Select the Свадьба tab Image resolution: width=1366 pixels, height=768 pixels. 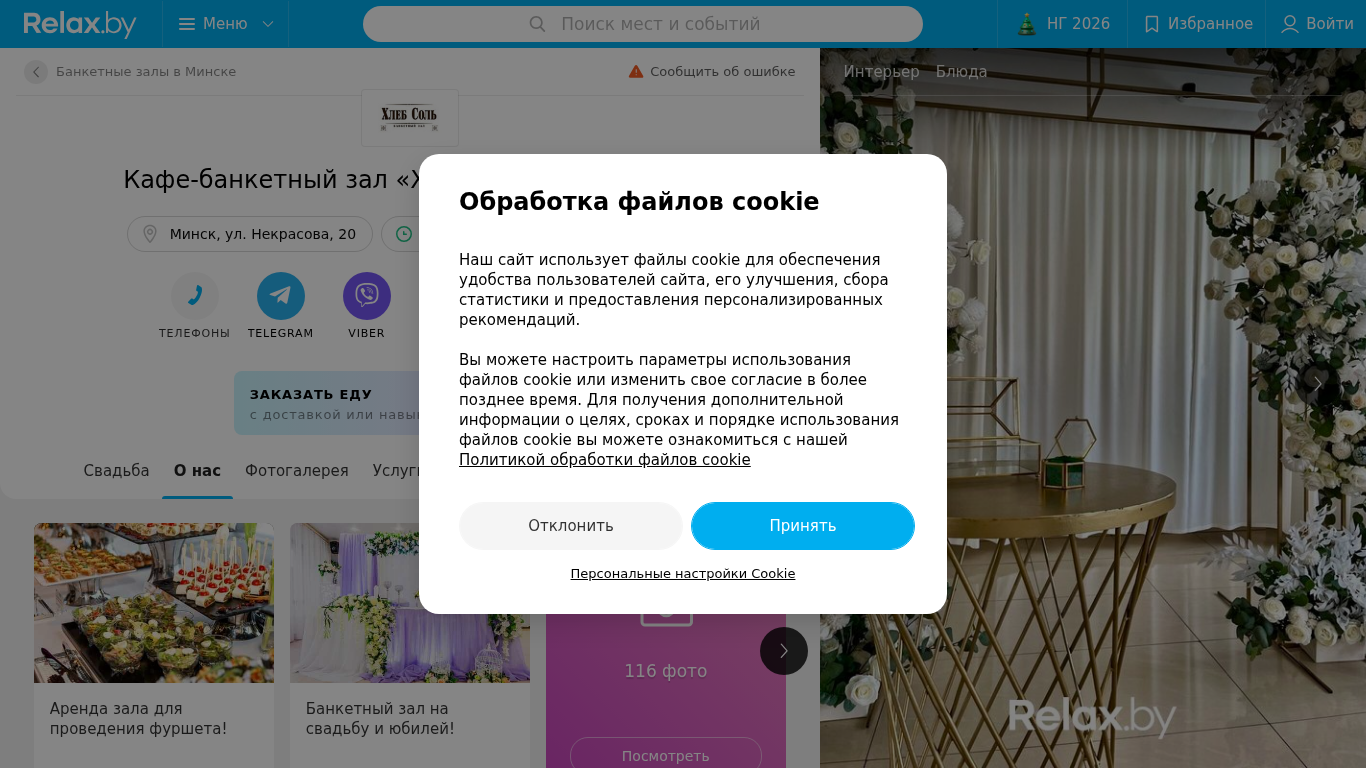click(x=117, y=471)
